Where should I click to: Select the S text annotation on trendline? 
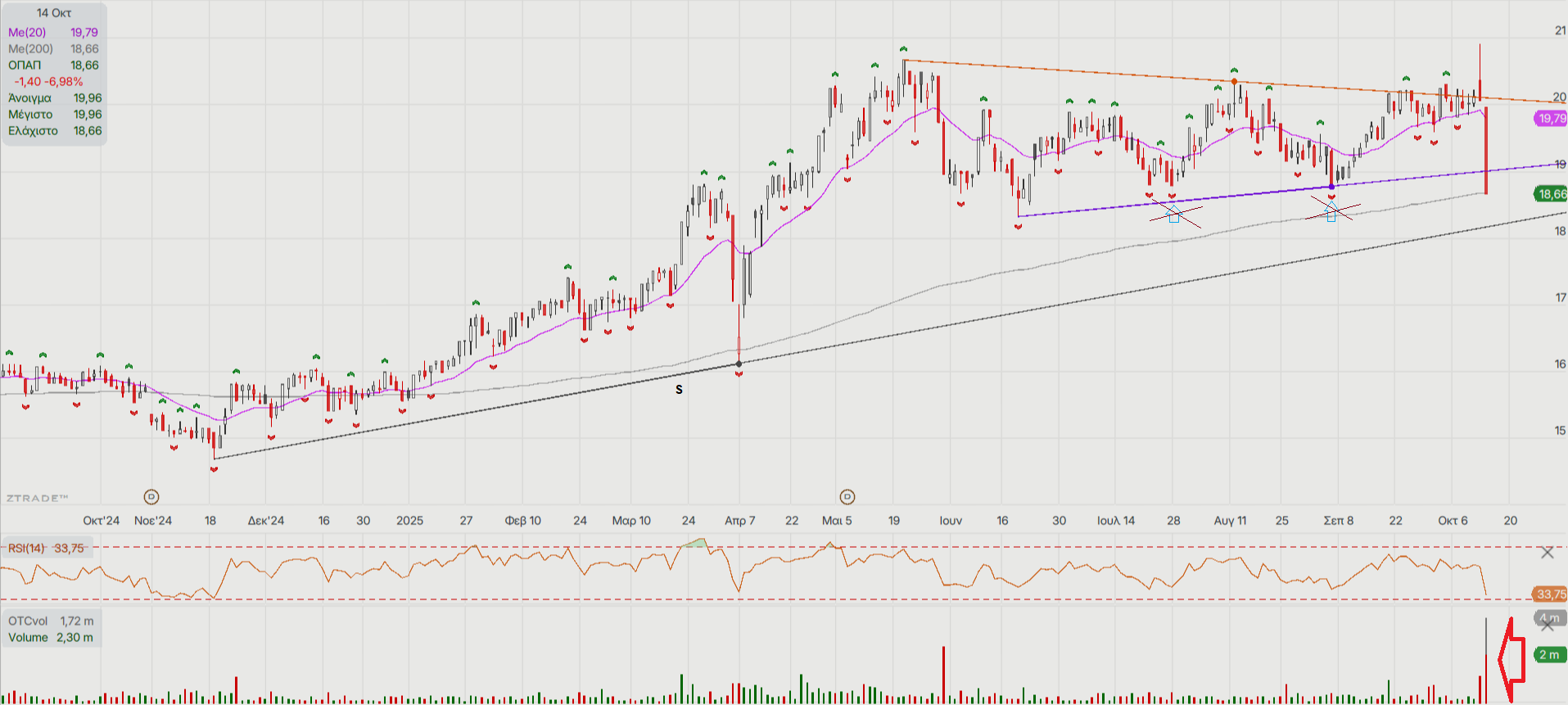[x=679, y=390]
